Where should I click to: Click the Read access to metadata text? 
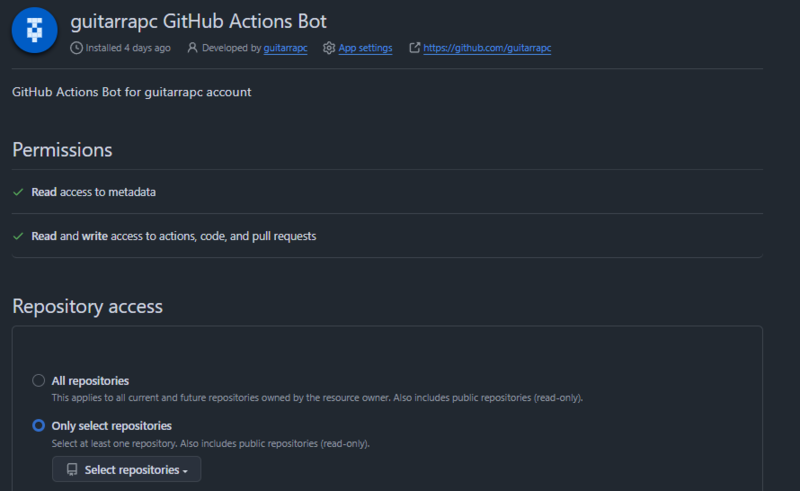93,192
